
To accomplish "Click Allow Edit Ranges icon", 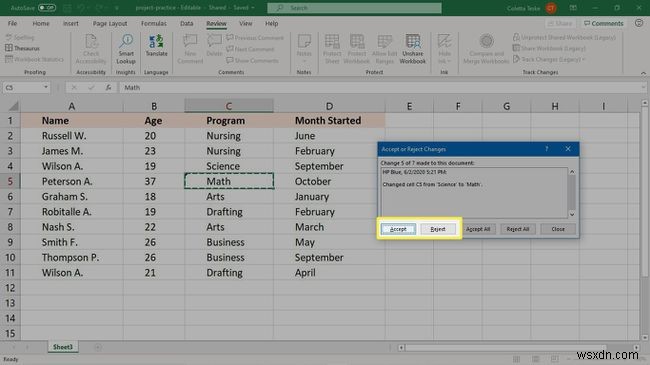I will pyautogui.click(x=384, y=41).
